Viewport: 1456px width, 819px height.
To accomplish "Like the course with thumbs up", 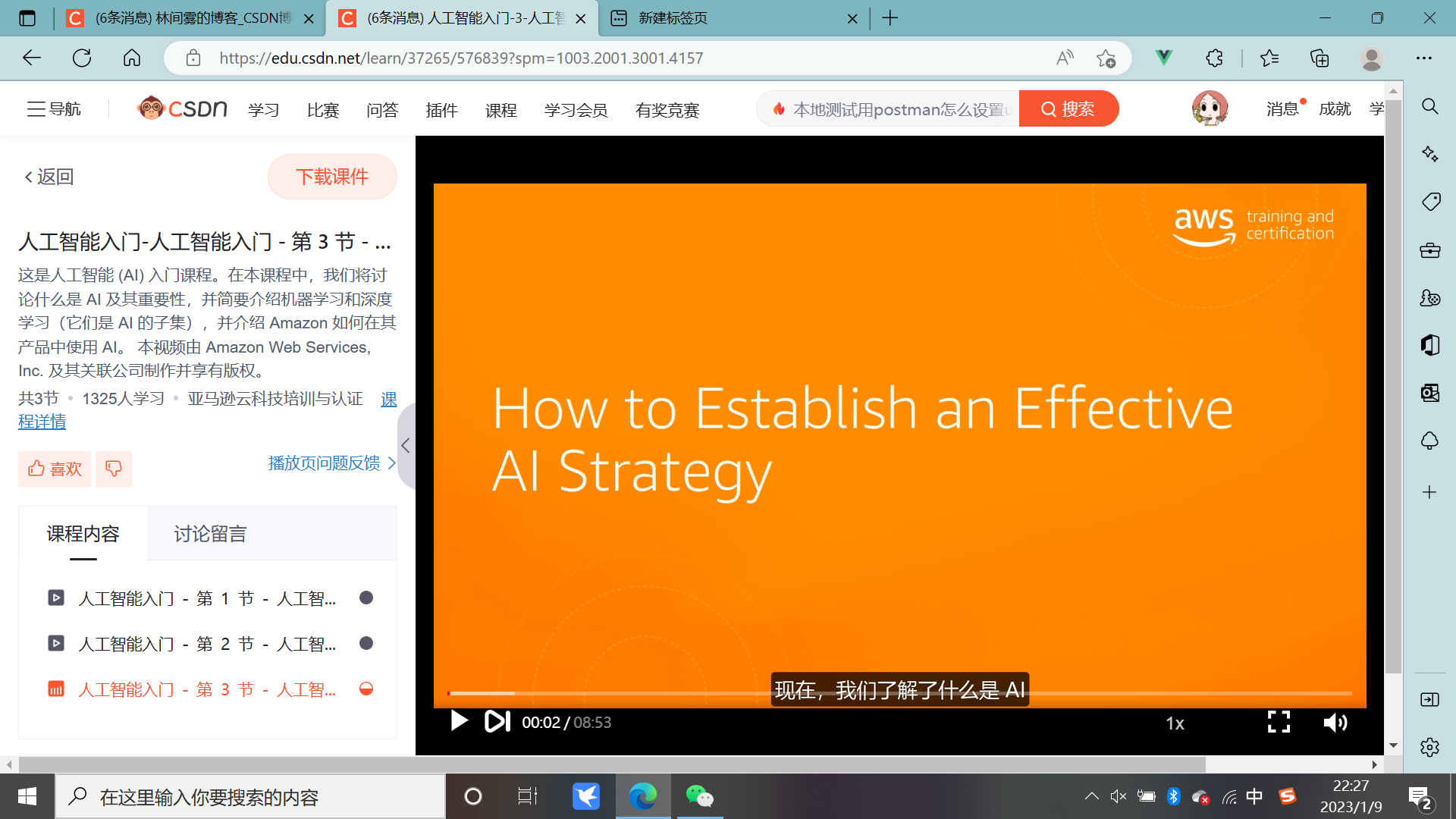I will [x=55, y=469].
